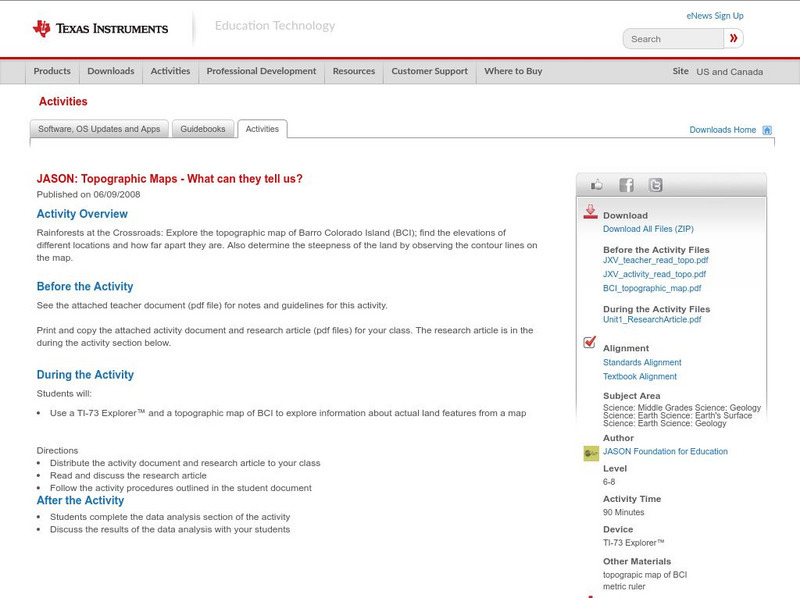
Task: Click the Other Materials label
Action: tap(637, 561)
